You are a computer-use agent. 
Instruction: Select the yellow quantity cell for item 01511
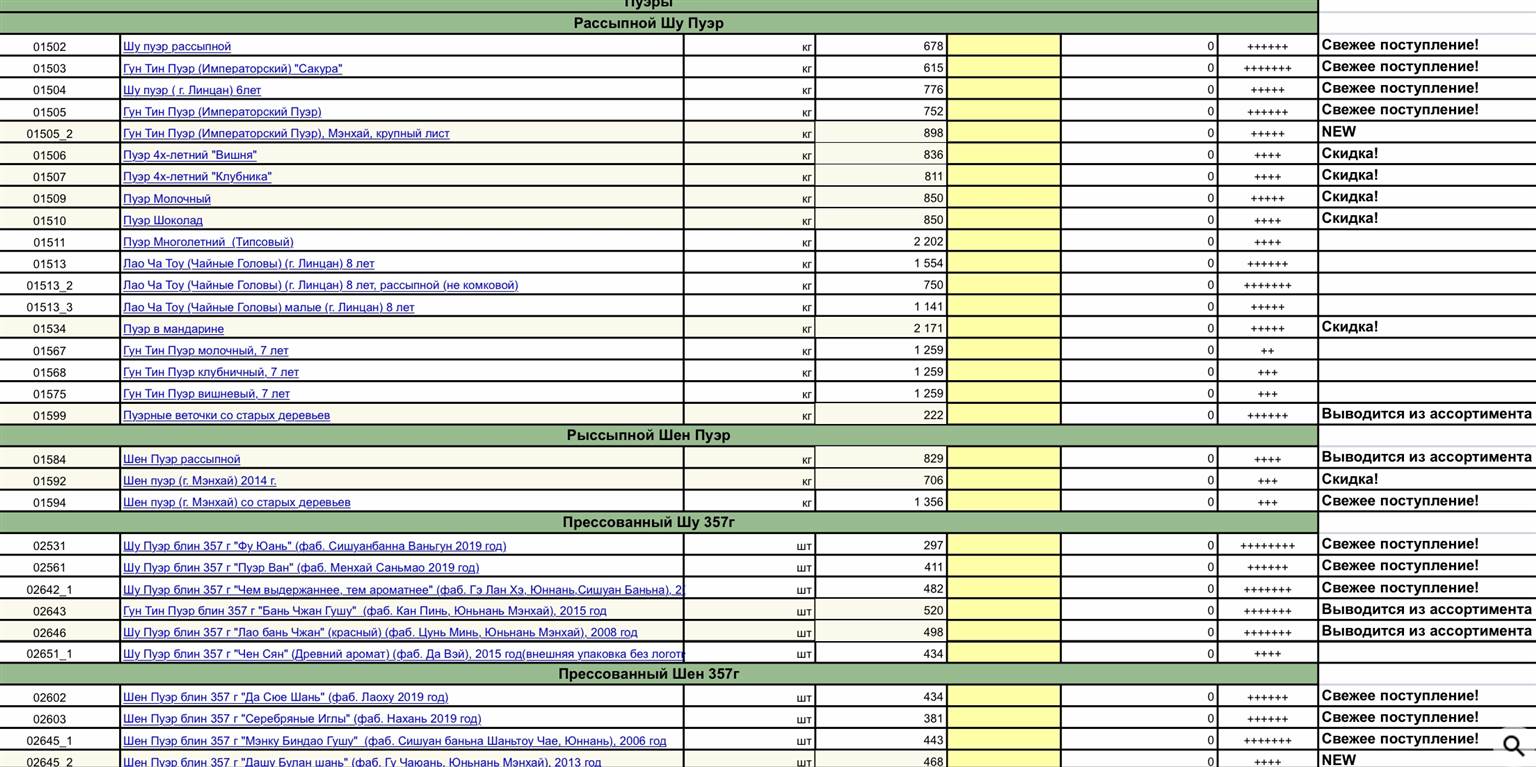click(x=1004, y=242)
